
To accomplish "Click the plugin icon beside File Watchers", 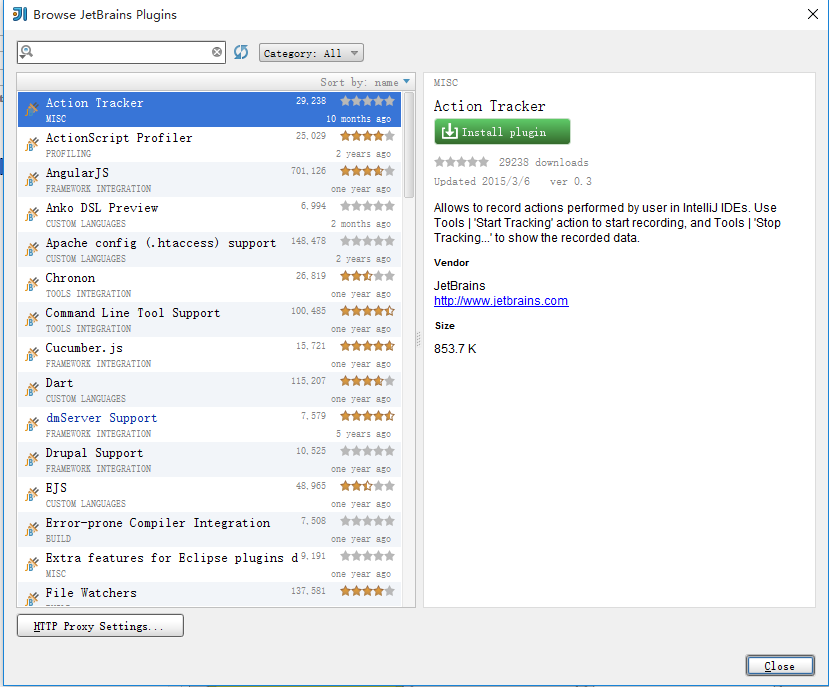I will [x=32, y=598].
